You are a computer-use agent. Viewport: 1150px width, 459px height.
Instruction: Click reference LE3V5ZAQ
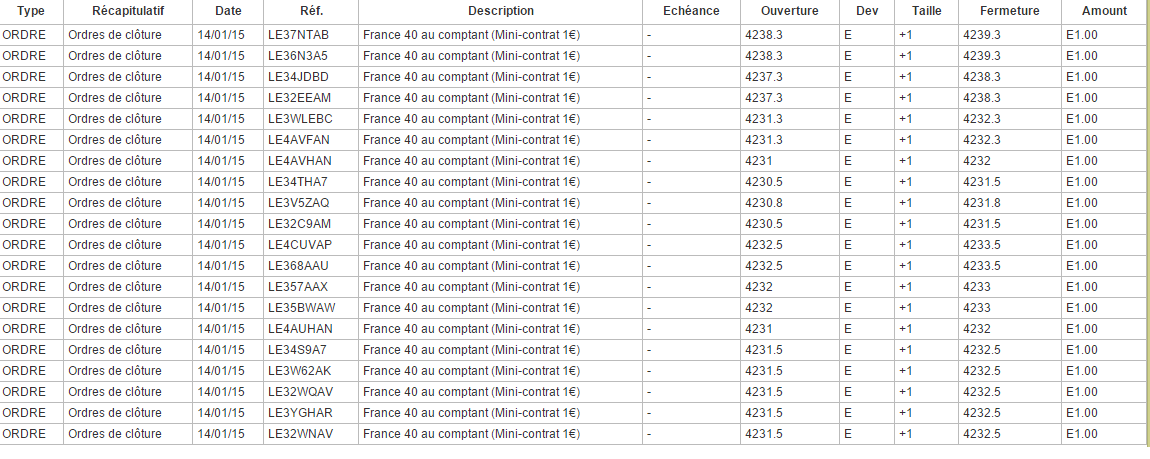pyautogui.click(x=299, y=202)
